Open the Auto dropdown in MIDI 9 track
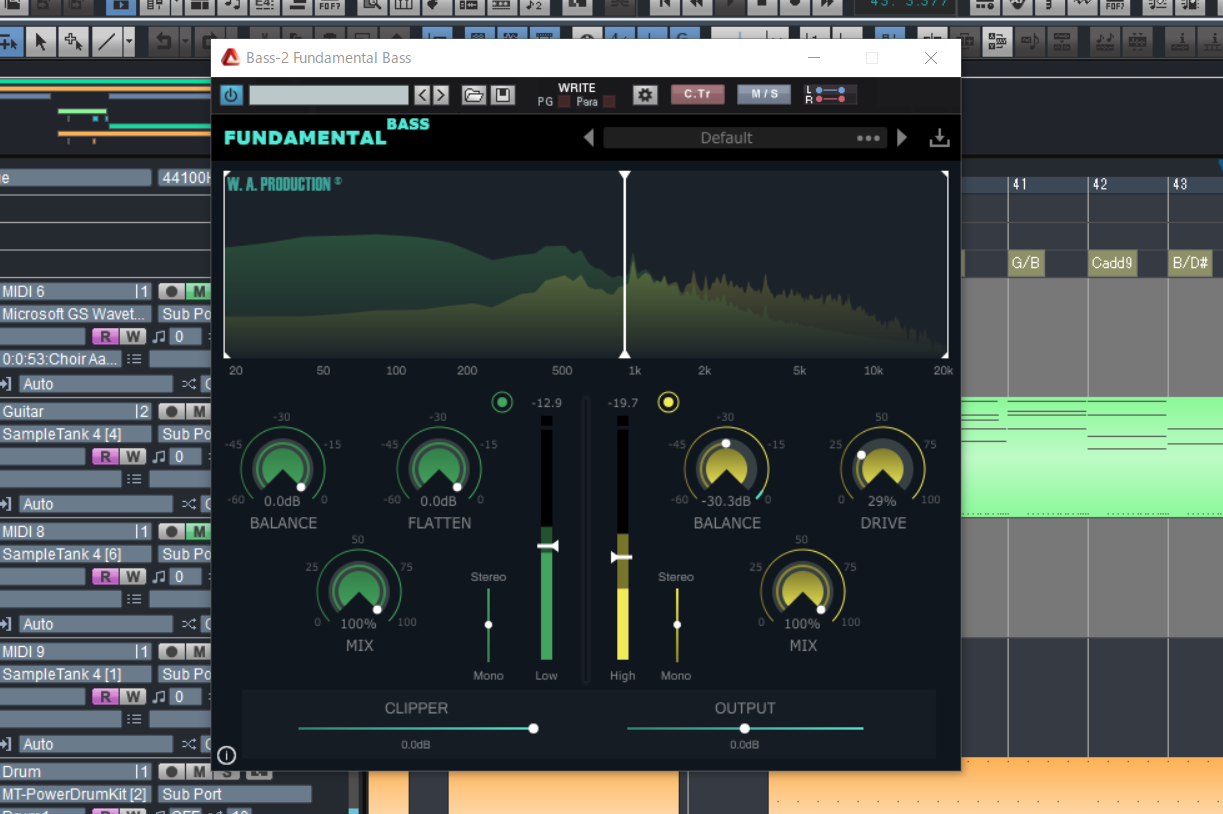 [96, 744]
